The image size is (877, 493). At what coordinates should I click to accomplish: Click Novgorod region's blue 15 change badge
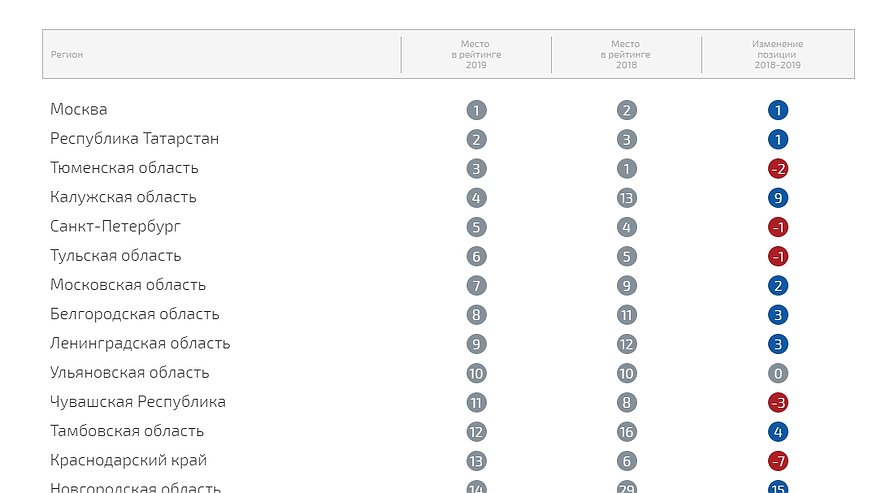point(778,487)
